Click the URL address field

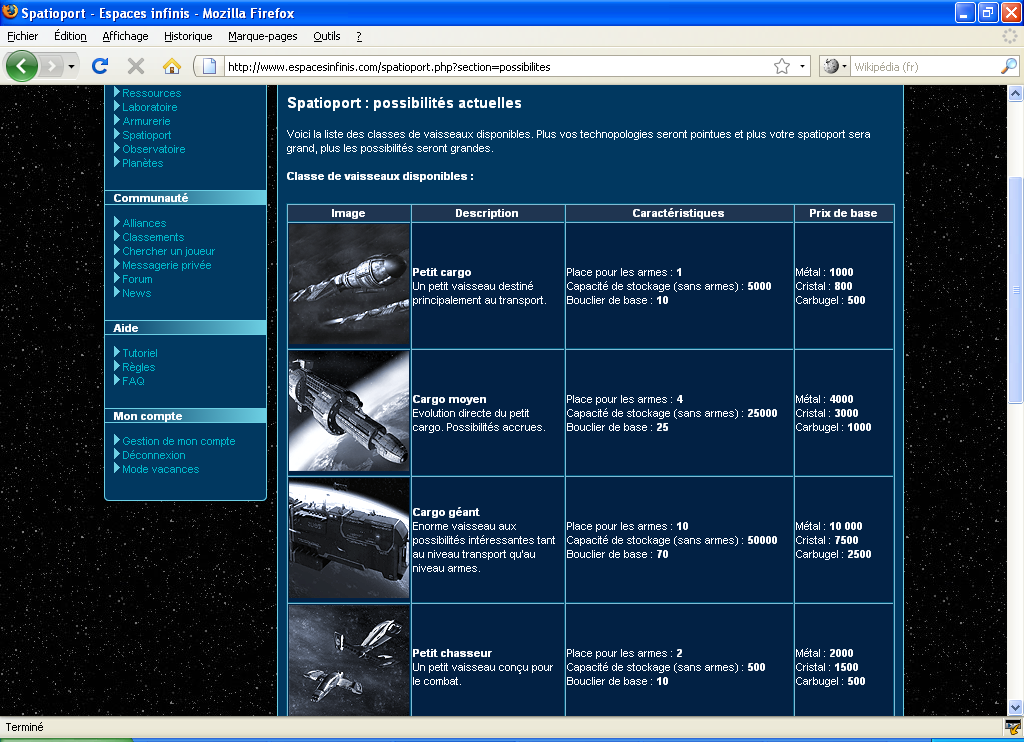click(x=498, y=67)
